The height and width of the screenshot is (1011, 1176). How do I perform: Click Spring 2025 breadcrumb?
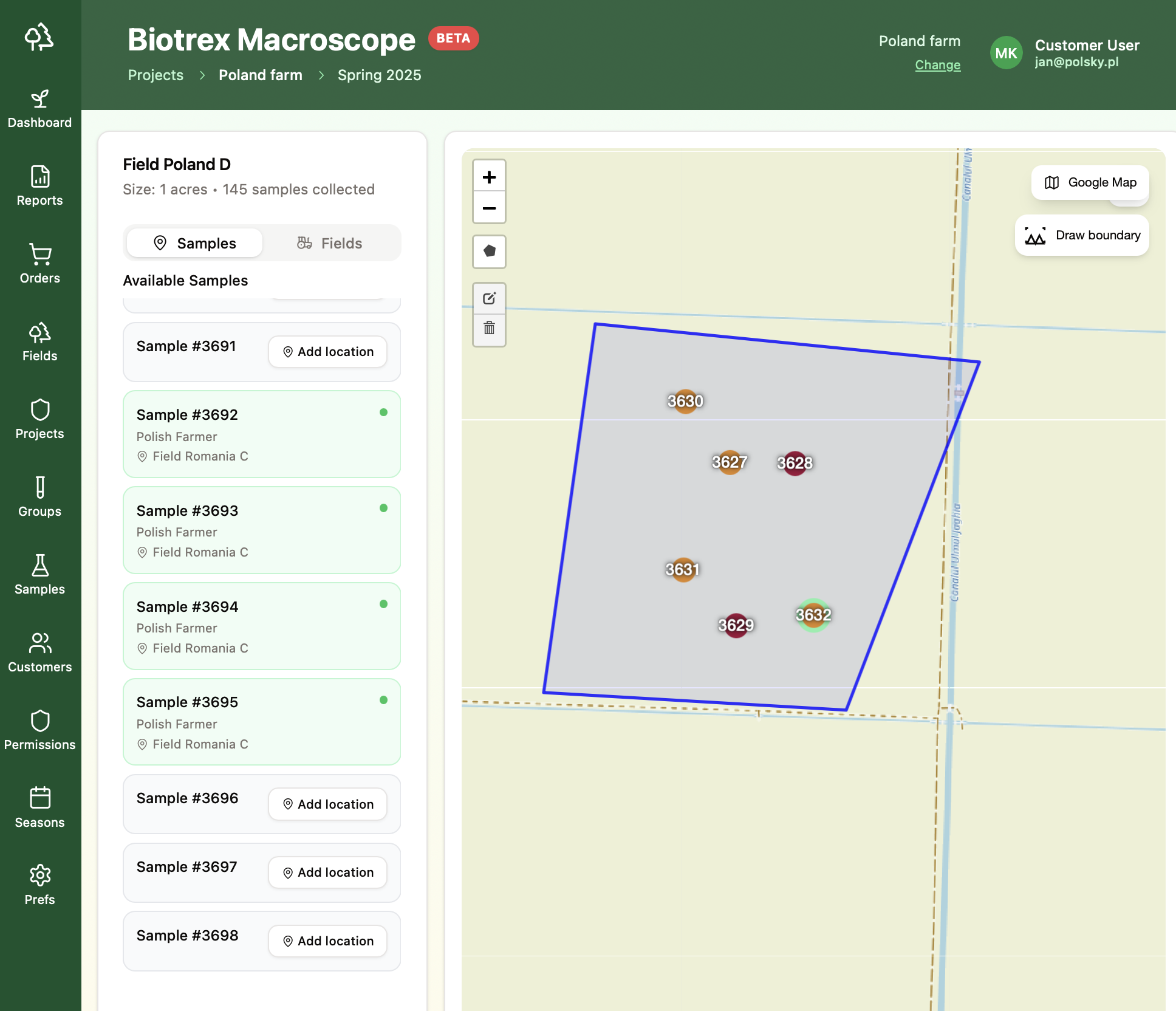point(380,75)
